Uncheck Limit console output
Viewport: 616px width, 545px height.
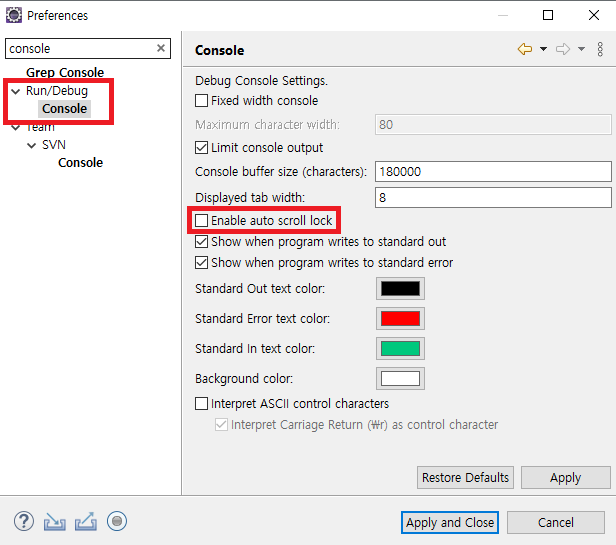click(202, 148)
